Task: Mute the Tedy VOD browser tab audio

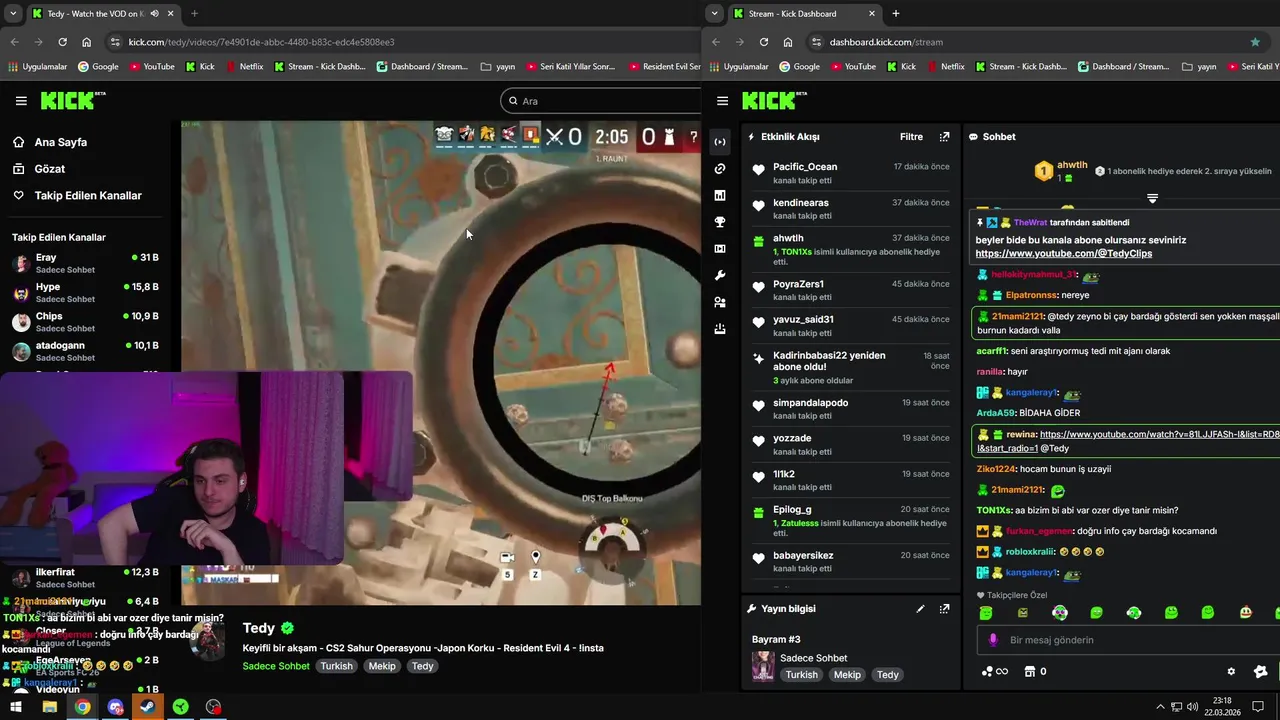Action: pyautogui.click(x=154, y=14)
